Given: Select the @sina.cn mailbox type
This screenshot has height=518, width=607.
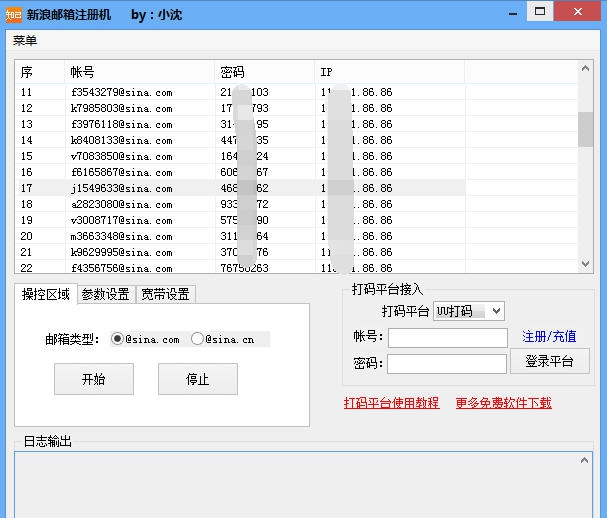Looking at the screenshot, I should 223,339.
